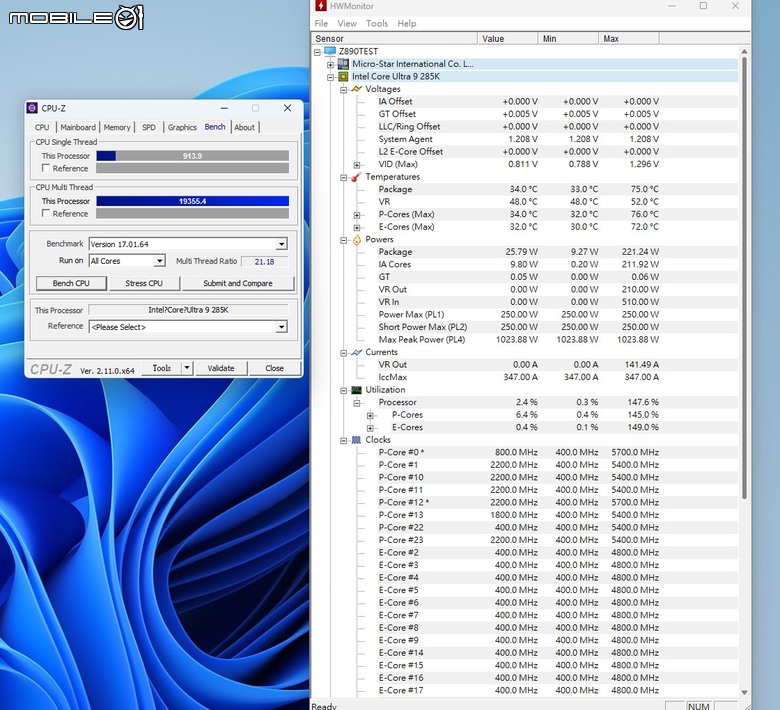Click the Temperatures thermometer icon
780x710 pixels.
click(356, 177)
